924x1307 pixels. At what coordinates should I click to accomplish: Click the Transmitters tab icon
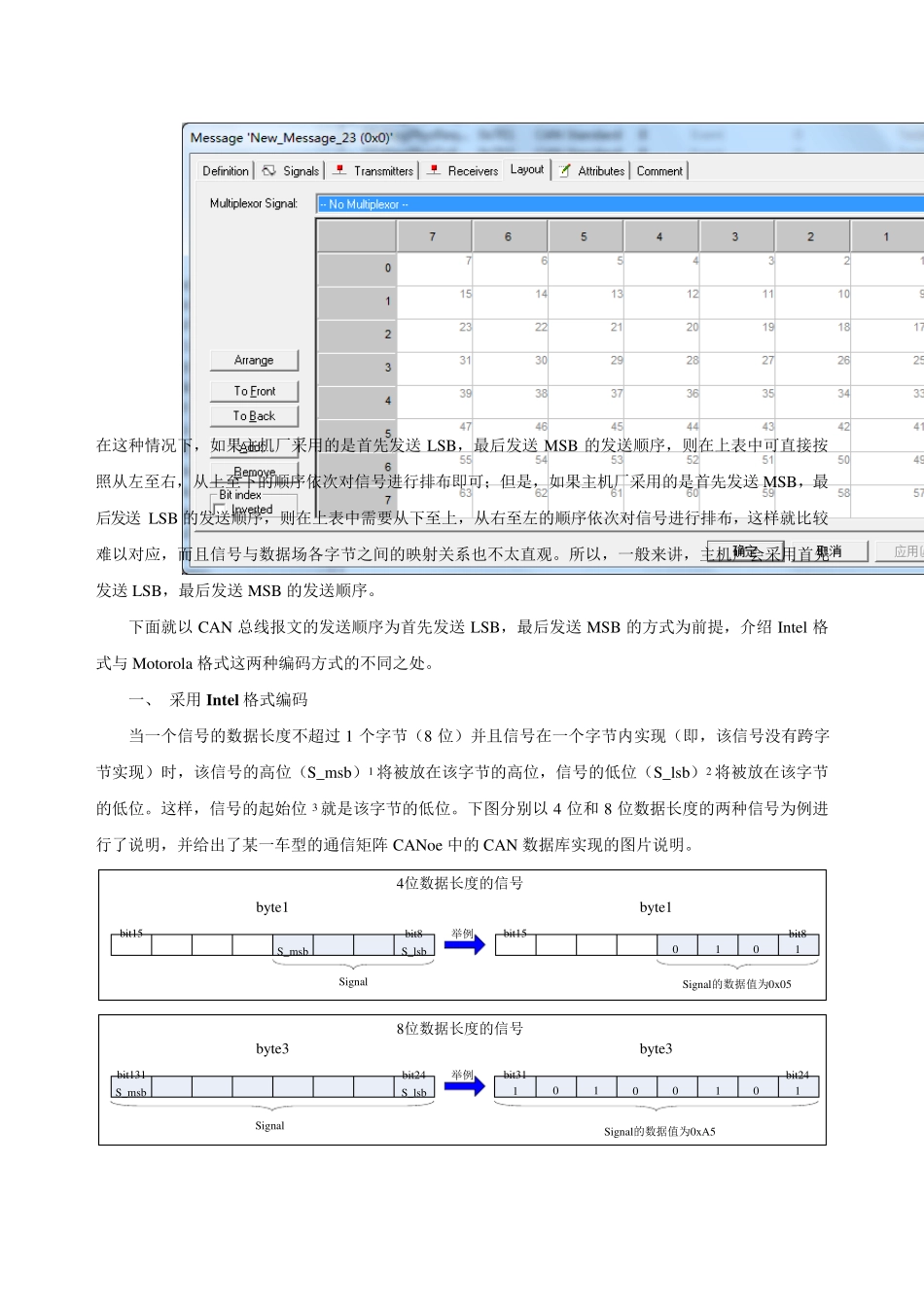pyautogui.click(x=339, y=170)
